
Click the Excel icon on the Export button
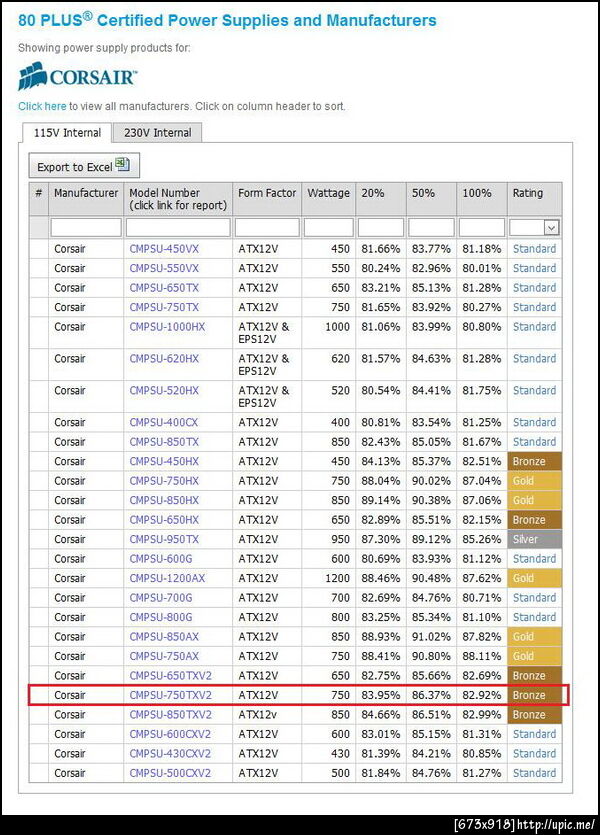coord(122,165)
